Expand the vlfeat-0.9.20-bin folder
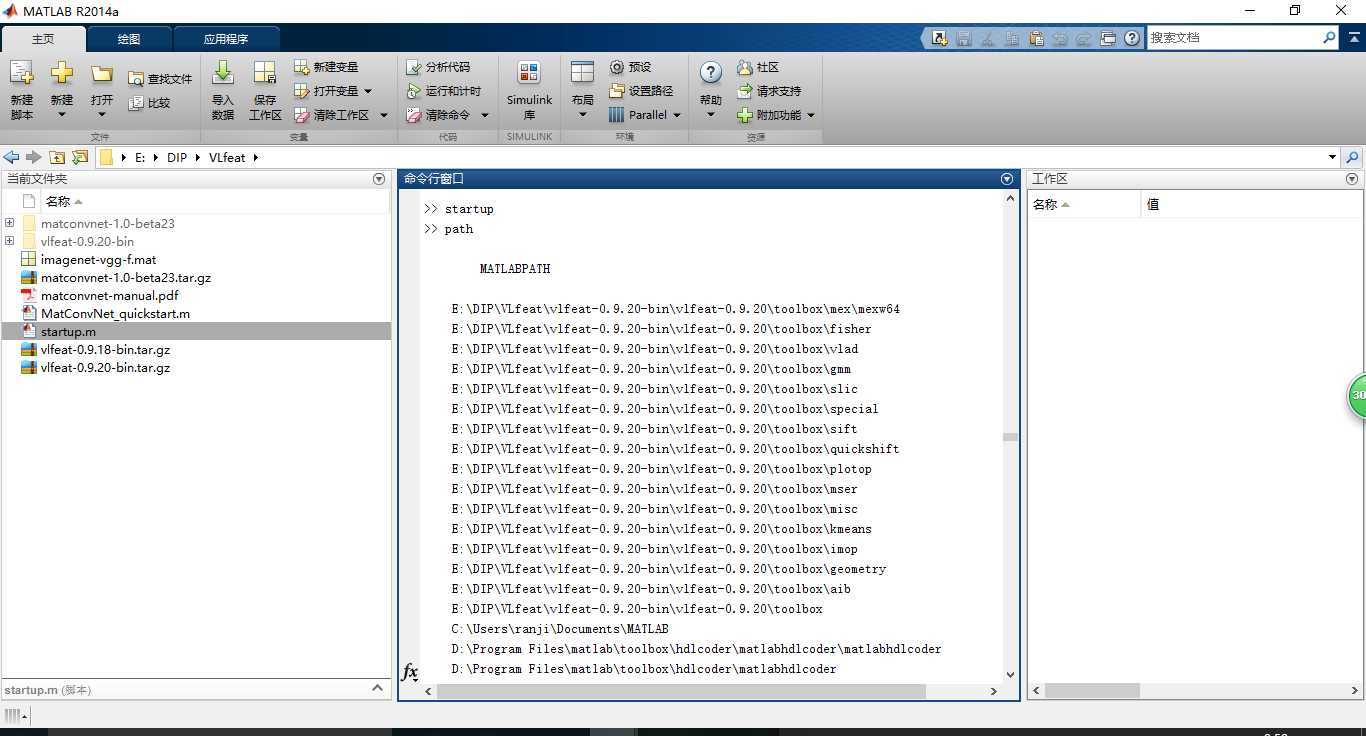 click(x=9, y=241)
